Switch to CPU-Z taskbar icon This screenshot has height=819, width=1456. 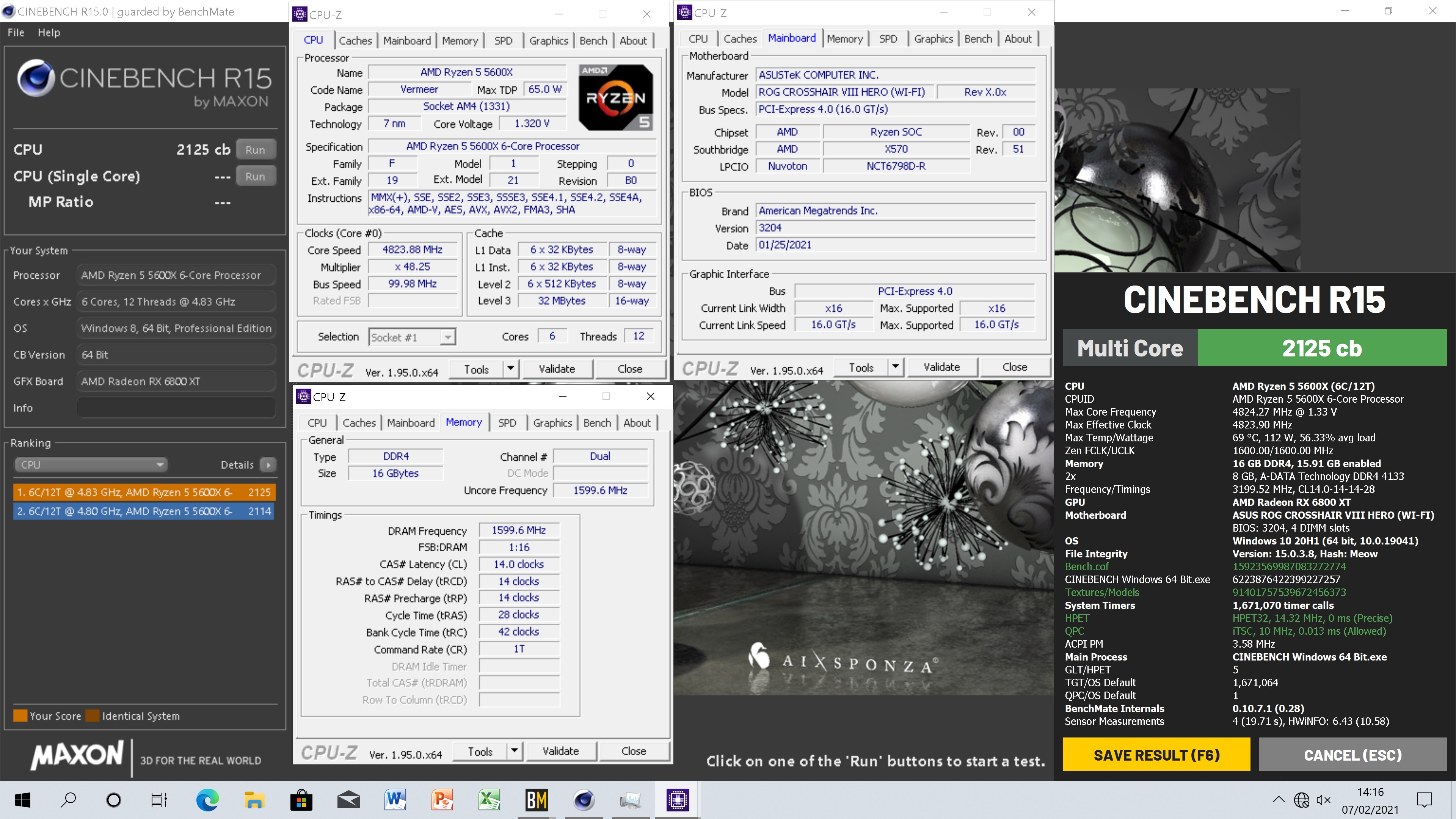(677, 800)
